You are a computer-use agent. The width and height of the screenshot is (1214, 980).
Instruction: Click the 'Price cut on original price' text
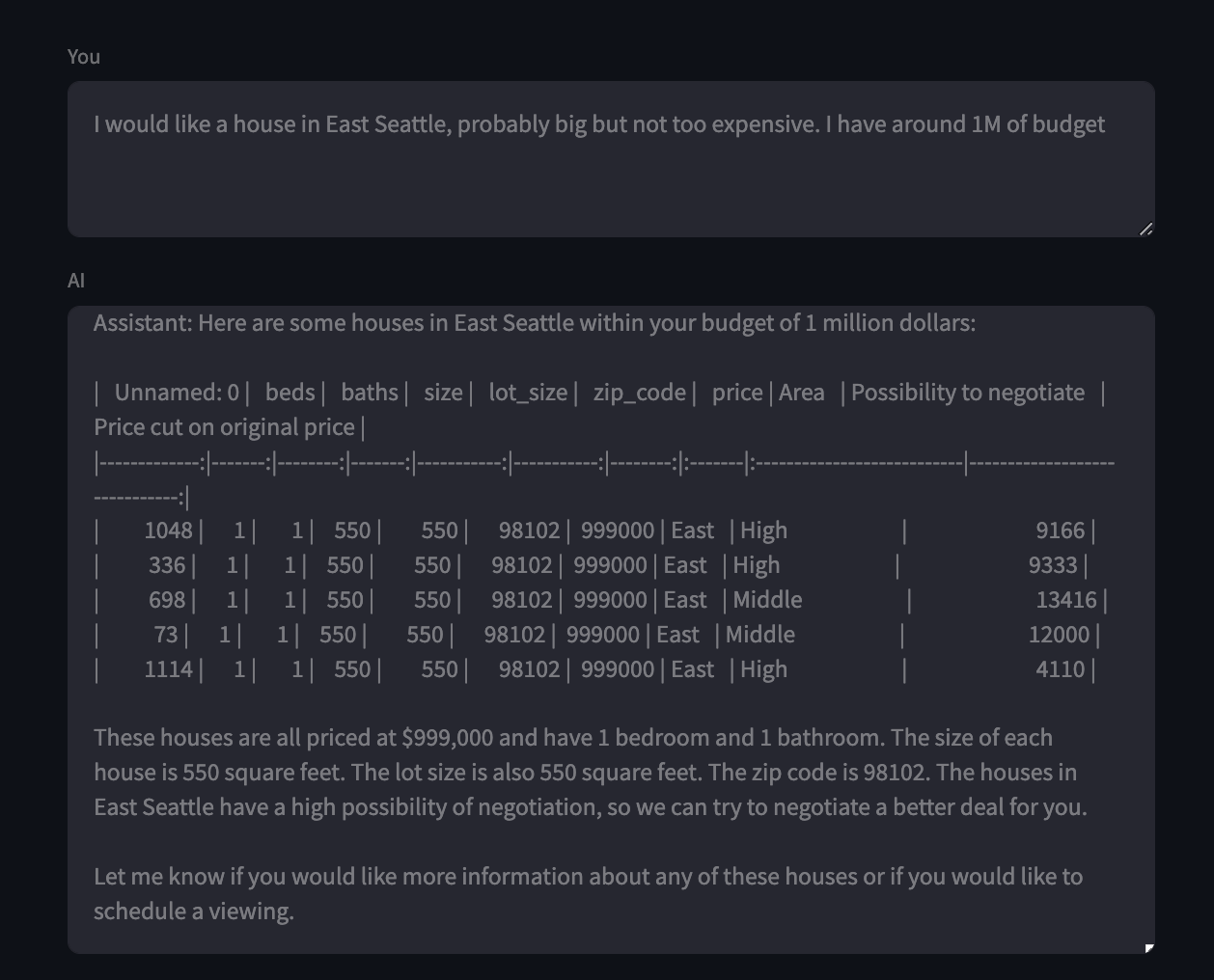click(224, 427)
